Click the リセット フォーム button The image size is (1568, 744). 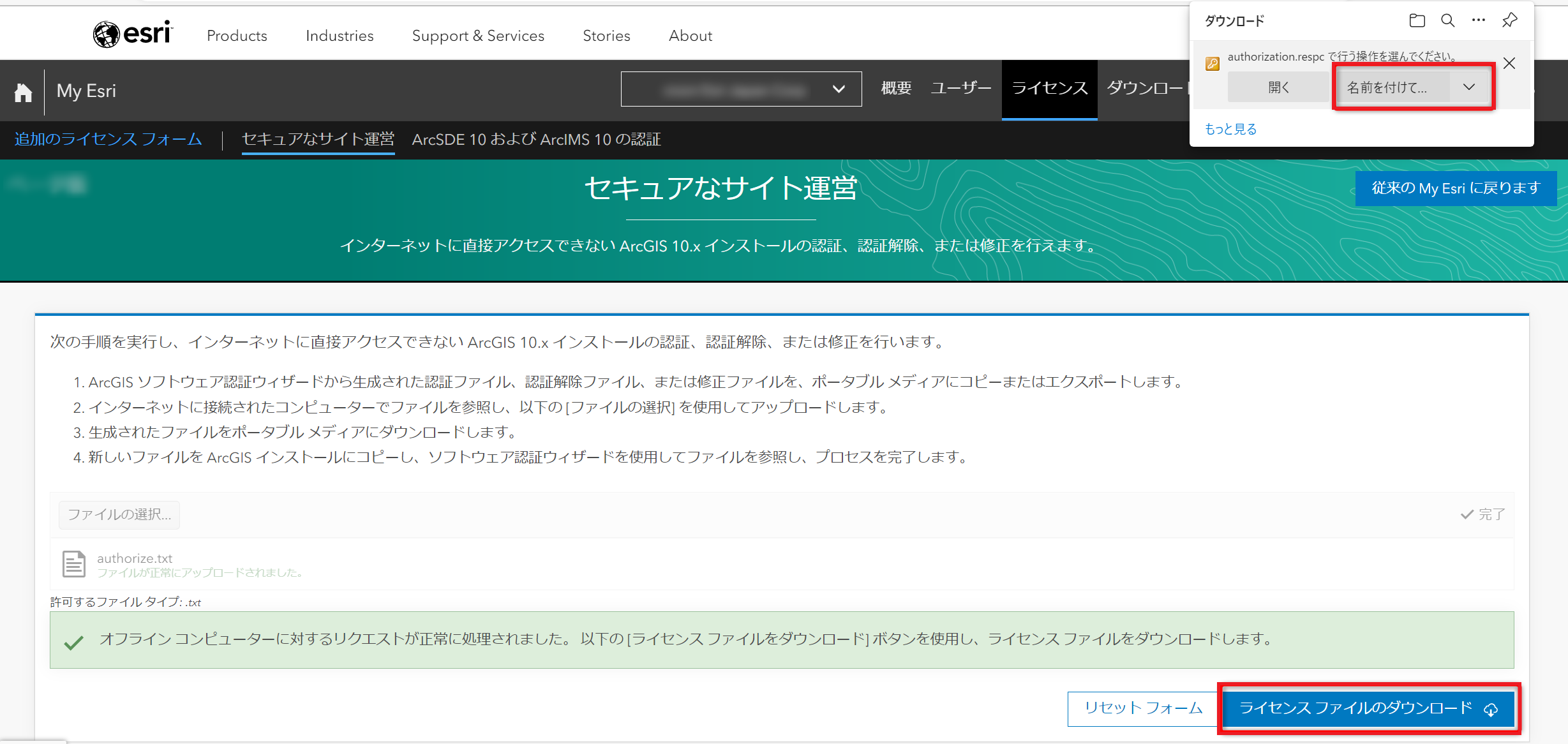click(x=1143, y=708)
